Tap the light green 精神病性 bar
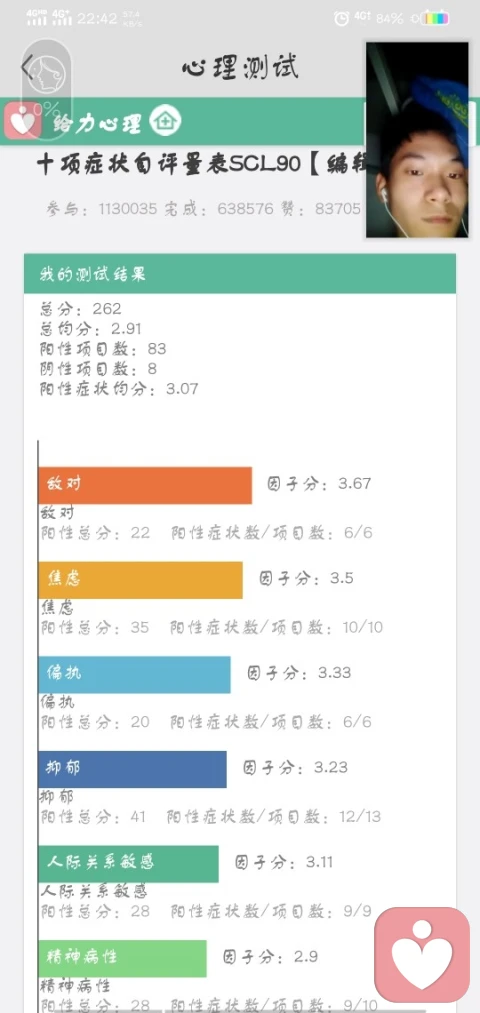 pos(122,958)
